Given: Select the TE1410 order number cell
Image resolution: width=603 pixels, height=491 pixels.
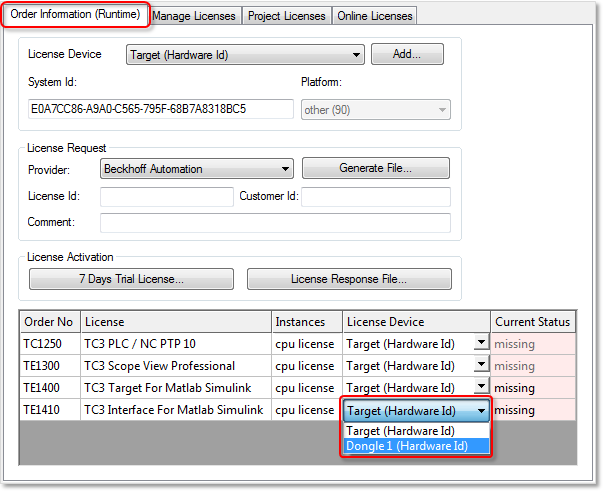Looking at the screenshot, I should (x=50, y=409).
